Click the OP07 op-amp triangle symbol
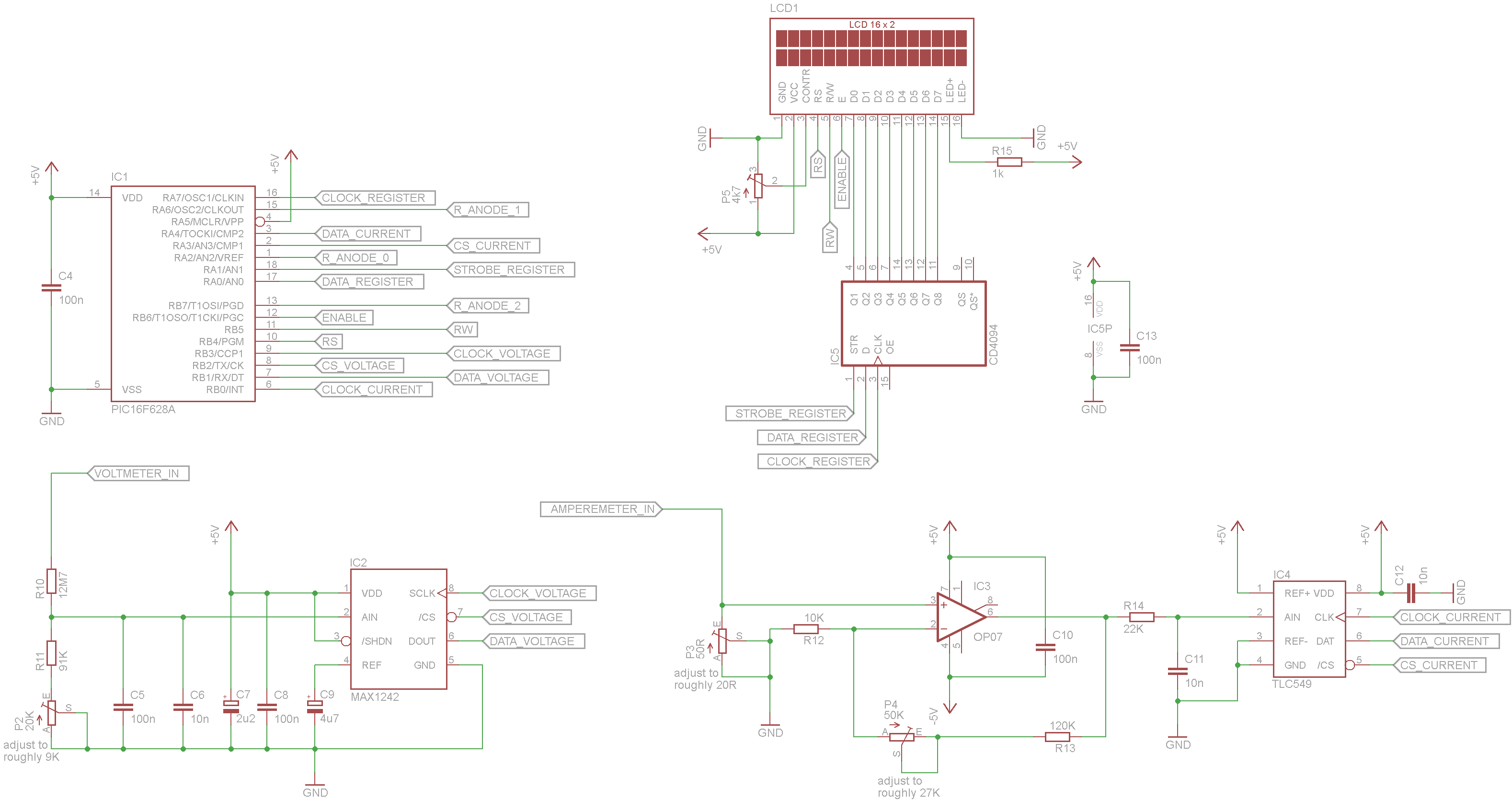Image resolution: width=1512 pixels, height=801 pixels. pos(958,617)
